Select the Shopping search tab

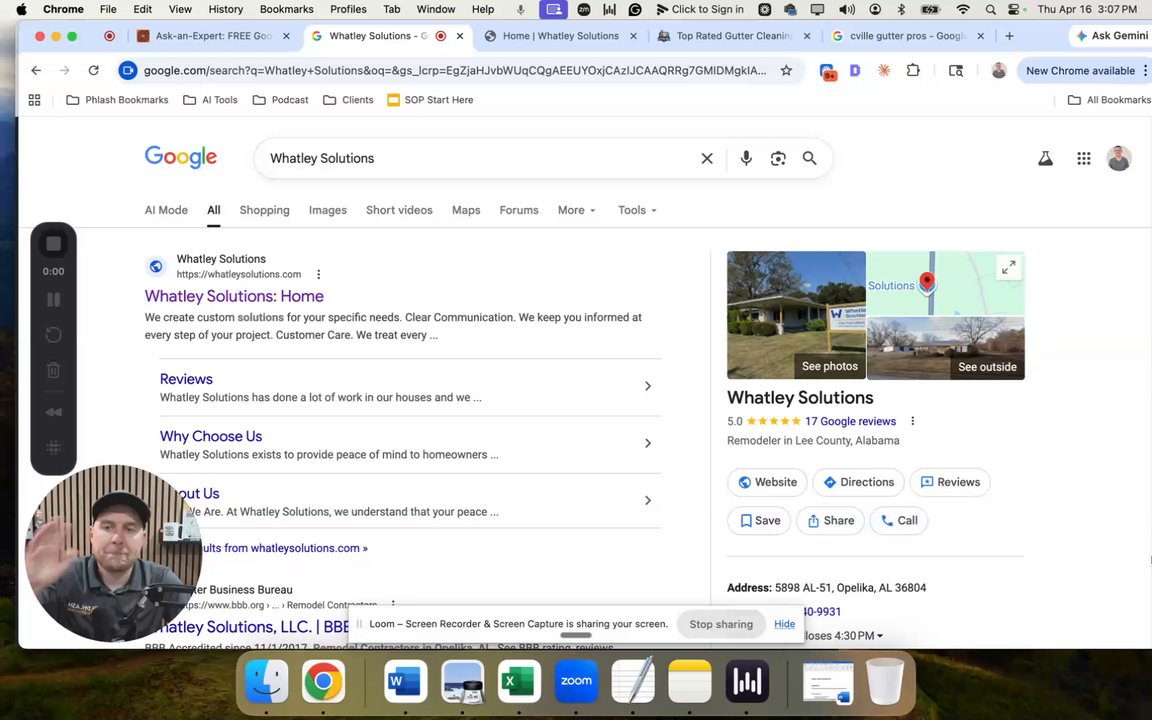(x=264, y=210)
